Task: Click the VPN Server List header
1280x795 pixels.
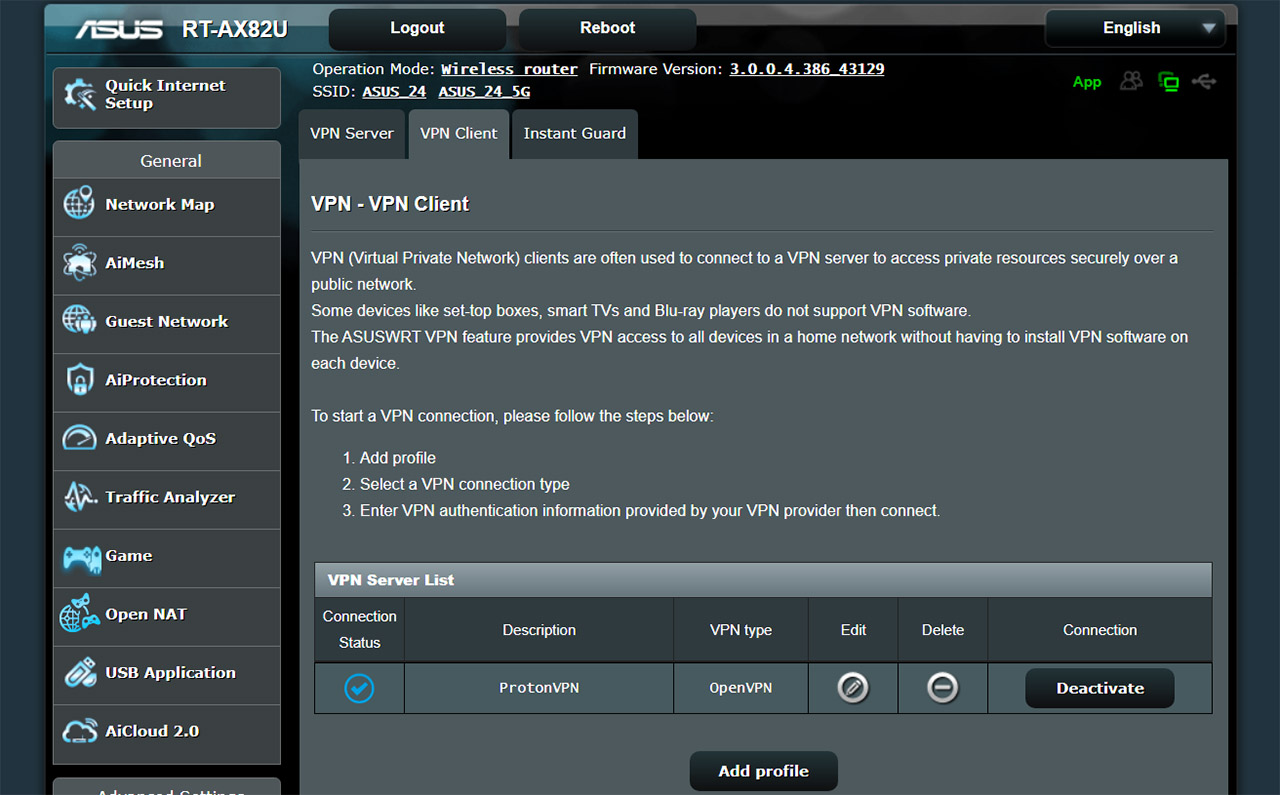Action: pos(763,580)
